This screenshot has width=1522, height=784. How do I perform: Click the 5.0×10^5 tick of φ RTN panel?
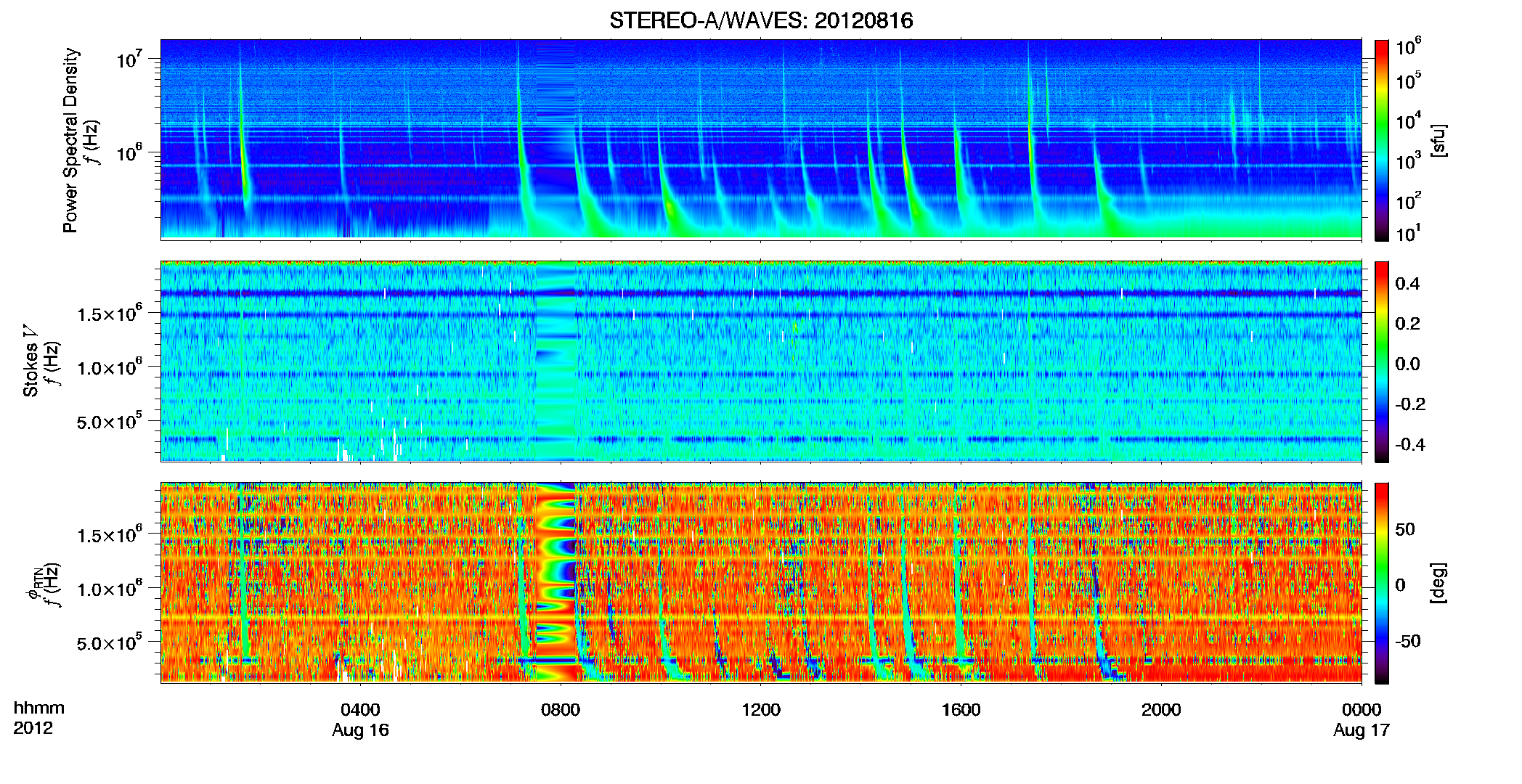(110, 643)
